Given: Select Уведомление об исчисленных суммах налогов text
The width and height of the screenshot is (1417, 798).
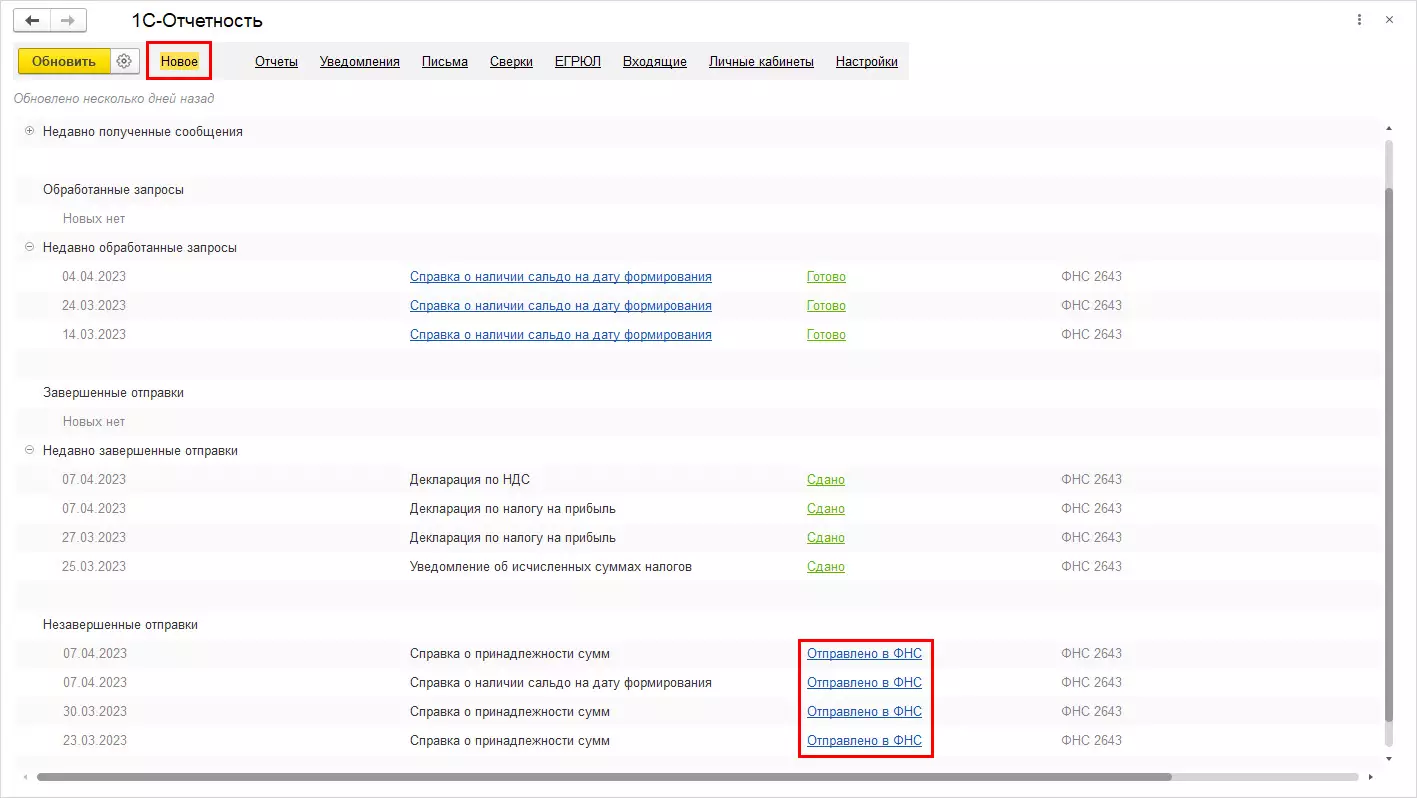Looking at the screenshot, I should tap(551, 566).
